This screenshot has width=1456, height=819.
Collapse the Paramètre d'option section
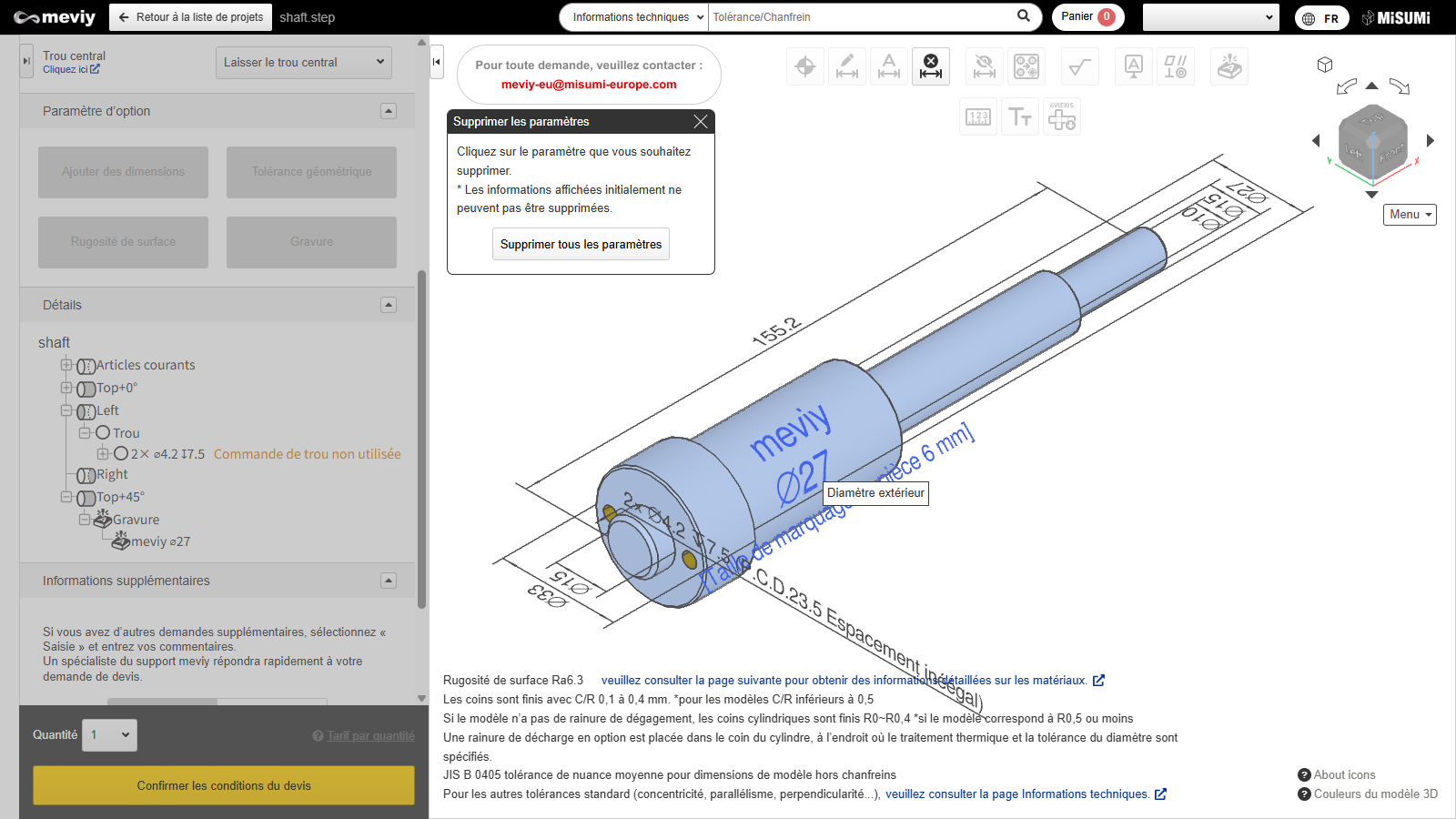click(x=389, y=111)
